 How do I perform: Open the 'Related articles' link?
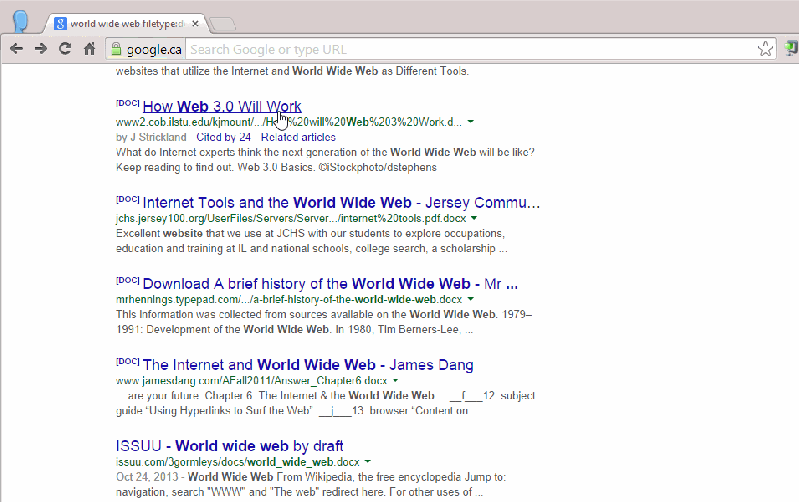[298, 137]
